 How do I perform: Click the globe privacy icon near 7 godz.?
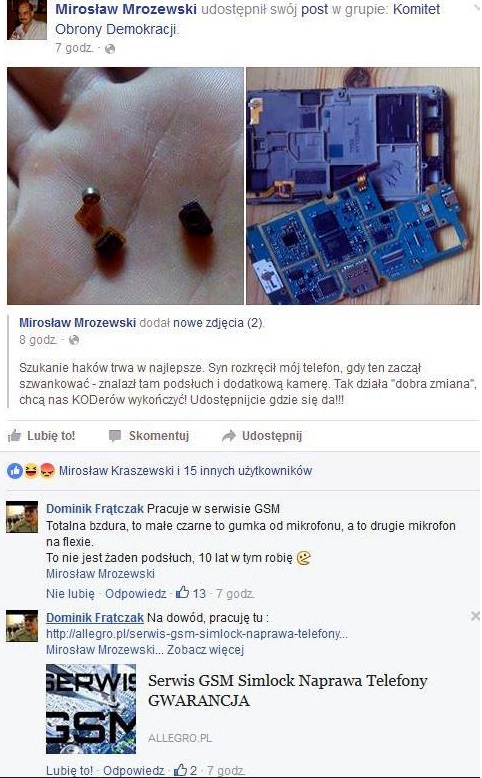pos(110,49)
